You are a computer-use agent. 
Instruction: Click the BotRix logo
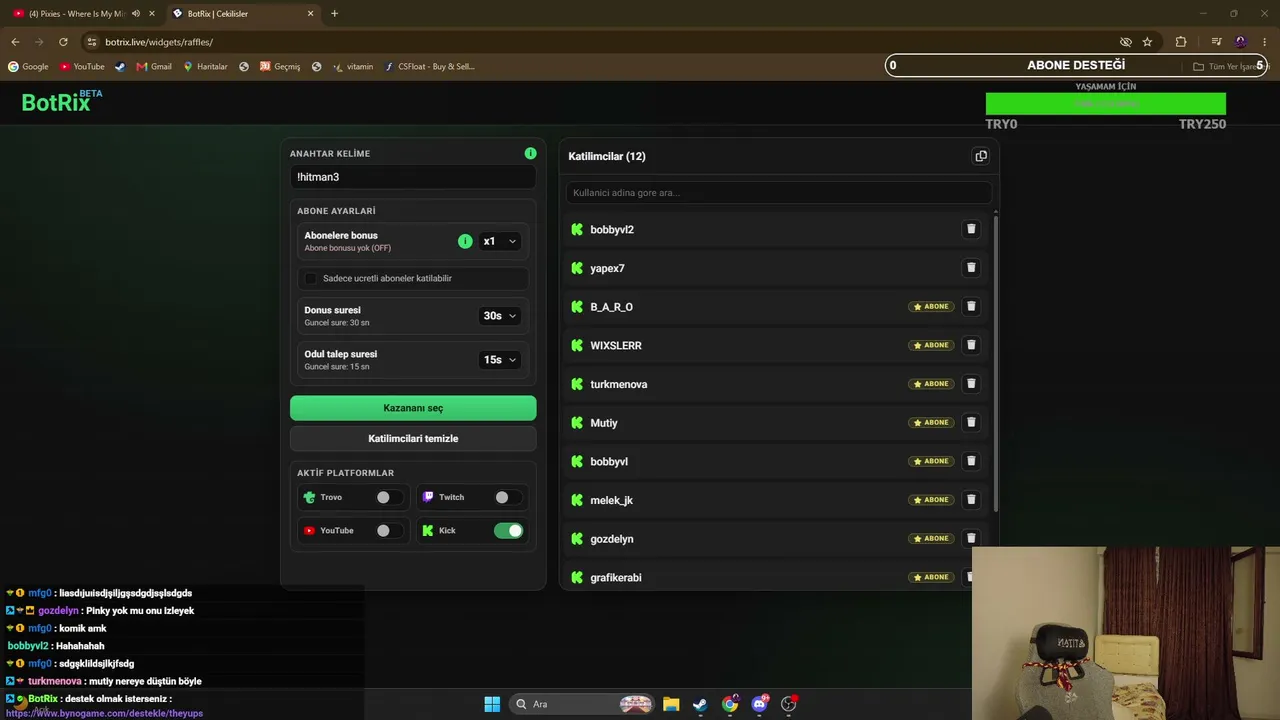[61, 101]
